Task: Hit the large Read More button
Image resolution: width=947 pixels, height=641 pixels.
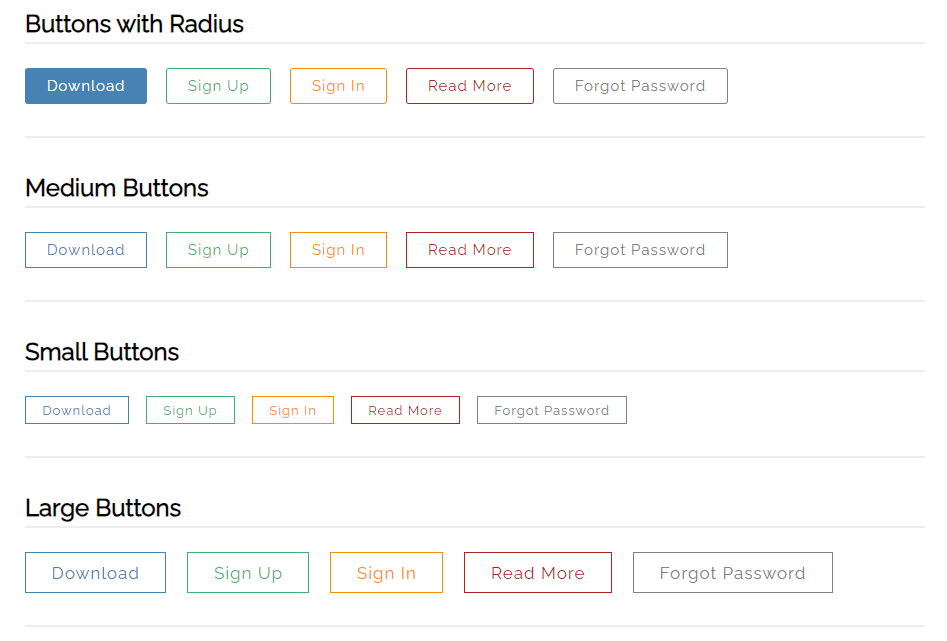Action: (x=538, y=572)
